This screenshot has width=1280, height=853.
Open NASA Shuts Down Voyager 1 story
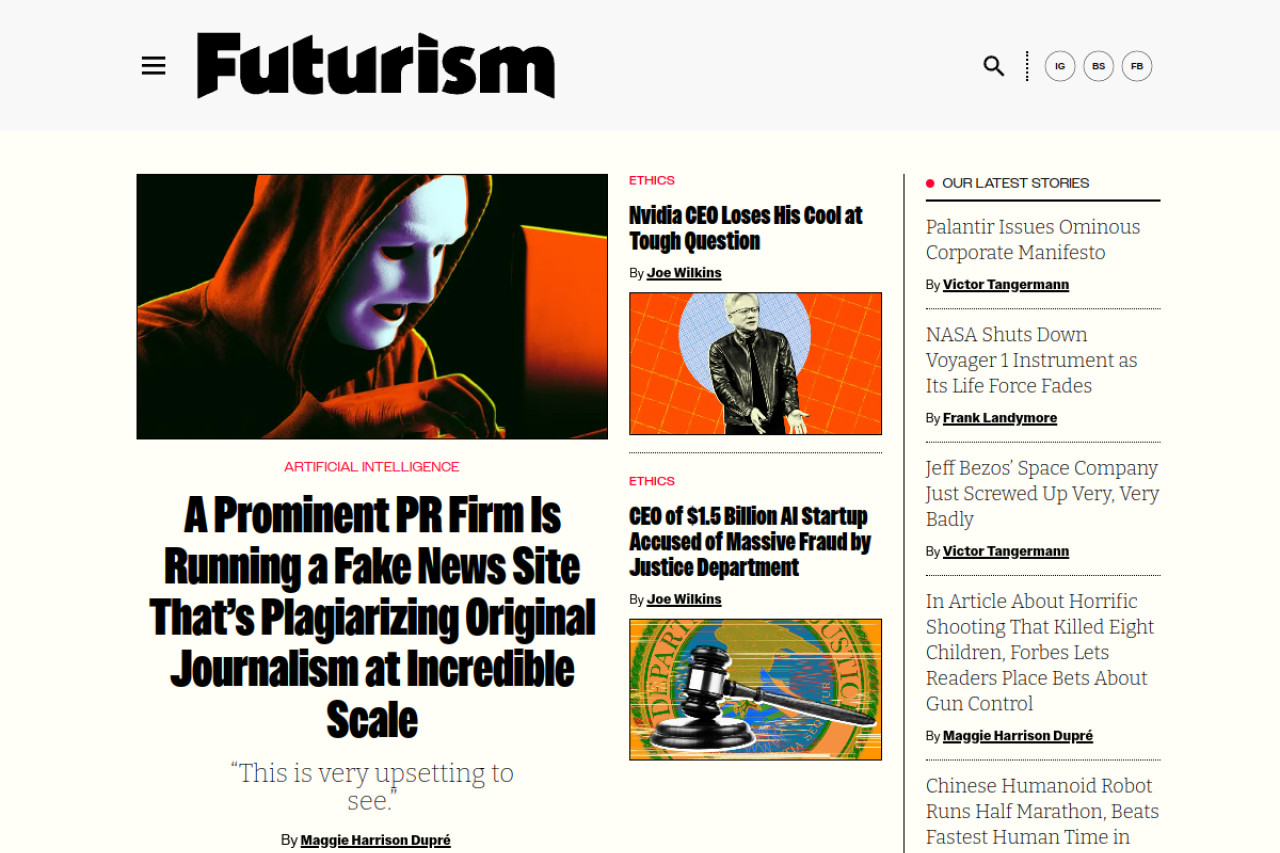pyautogui.click(x=1032, y=360)
